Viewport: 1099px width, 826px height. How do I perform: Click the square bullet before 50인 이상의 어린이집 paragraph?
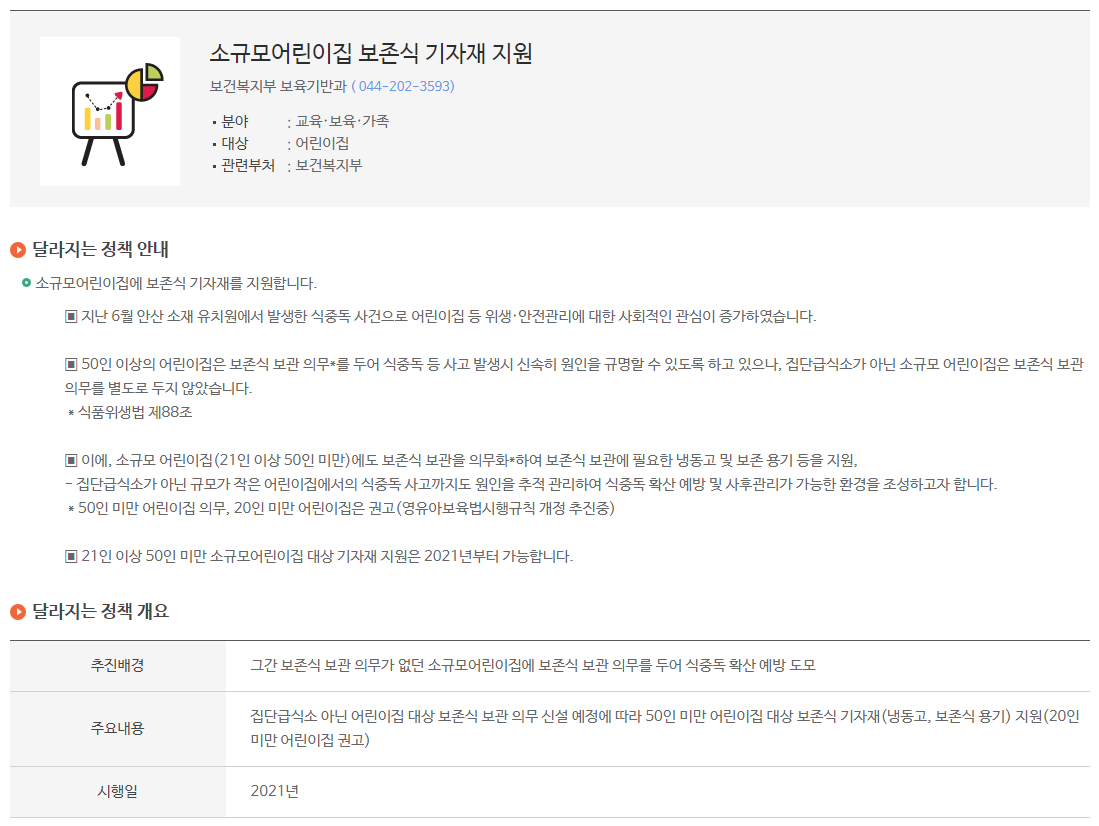(x=71, y=365)
